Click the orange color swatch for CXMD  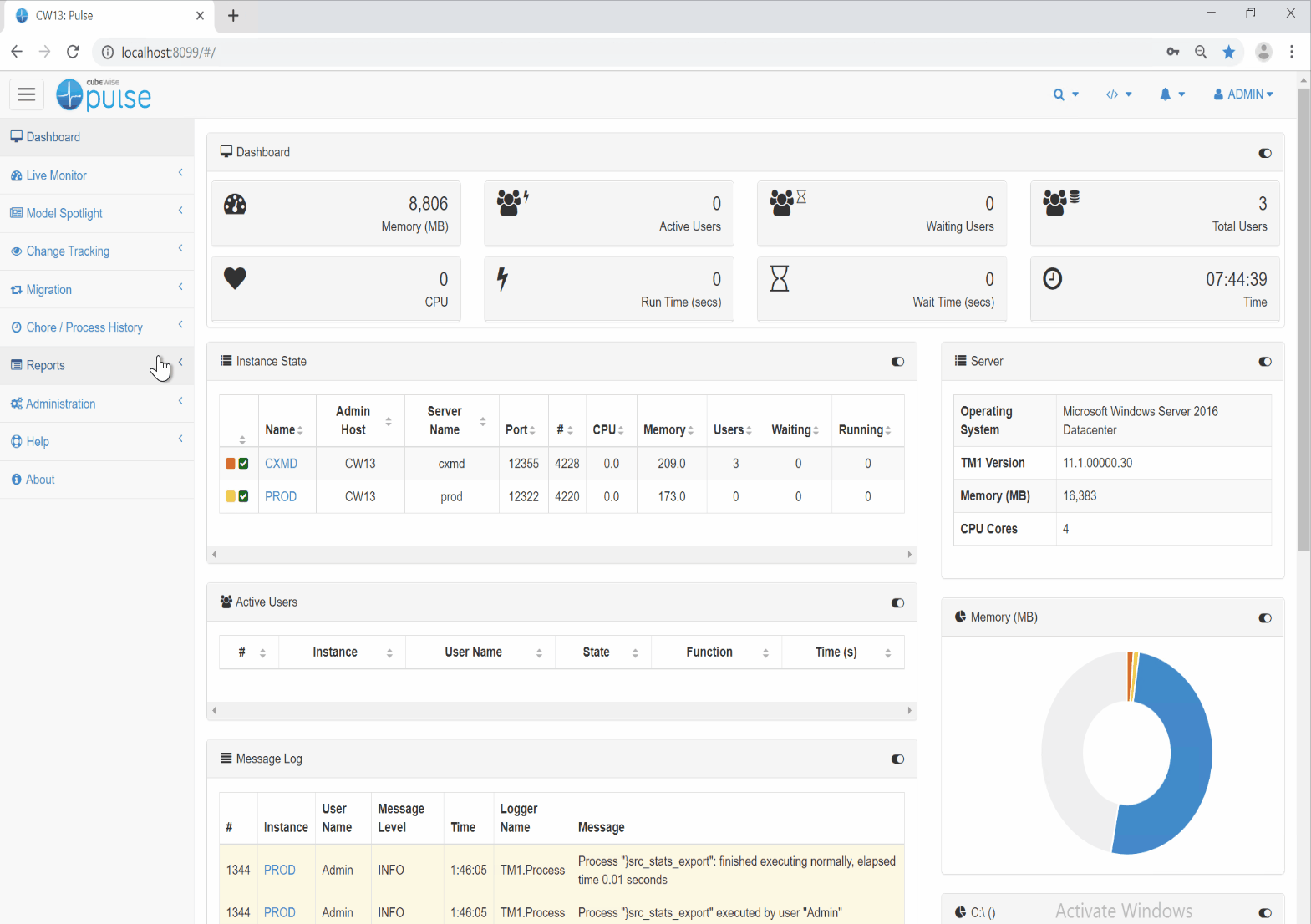point(231,464)
